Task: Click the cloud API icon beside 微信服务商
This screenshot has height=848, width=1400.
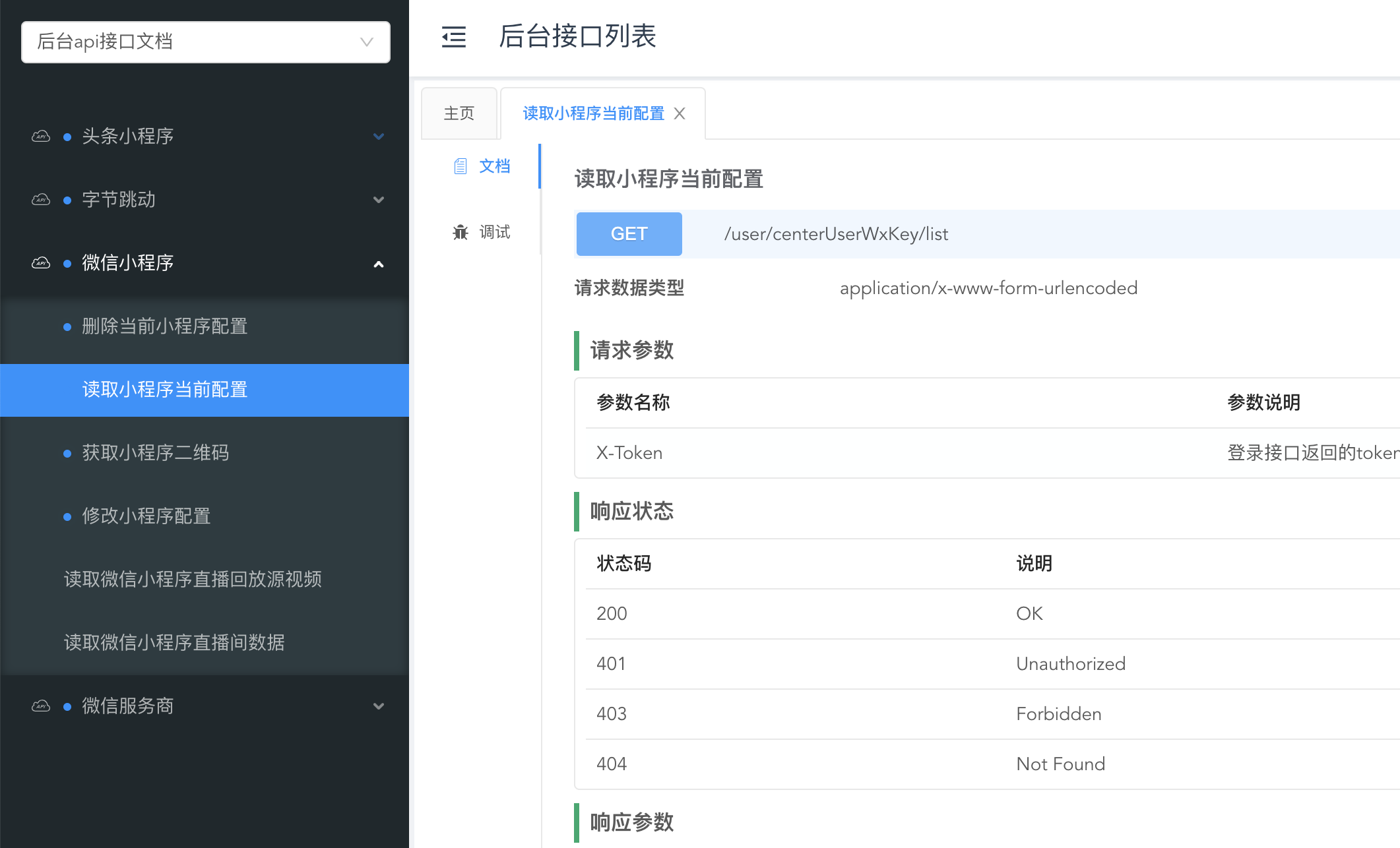Action: (x=41, y=706)
